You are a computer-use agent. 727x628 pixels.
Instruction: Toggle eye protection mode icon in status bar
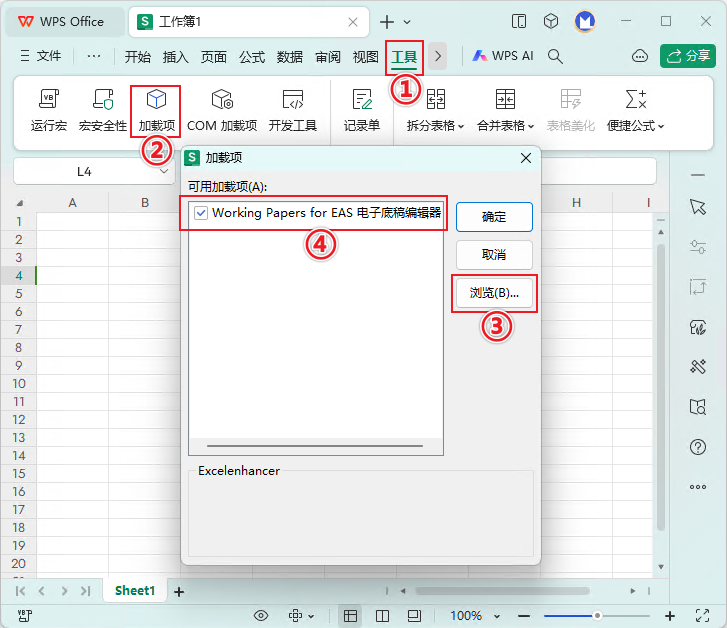click(x=261, y=616)
